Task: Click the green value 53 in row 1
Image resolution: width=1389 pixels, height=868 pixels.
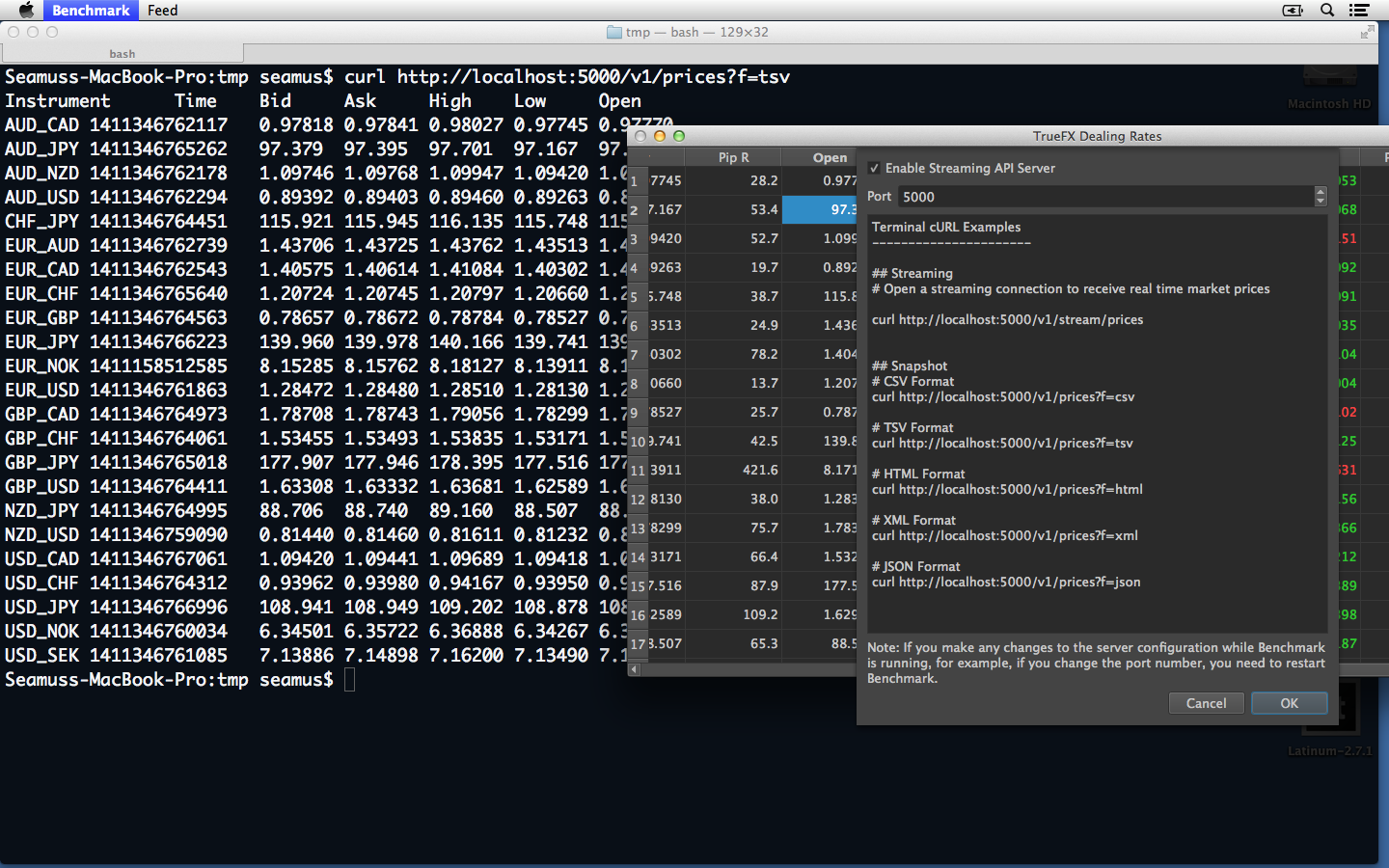Action: point(1348,180)
